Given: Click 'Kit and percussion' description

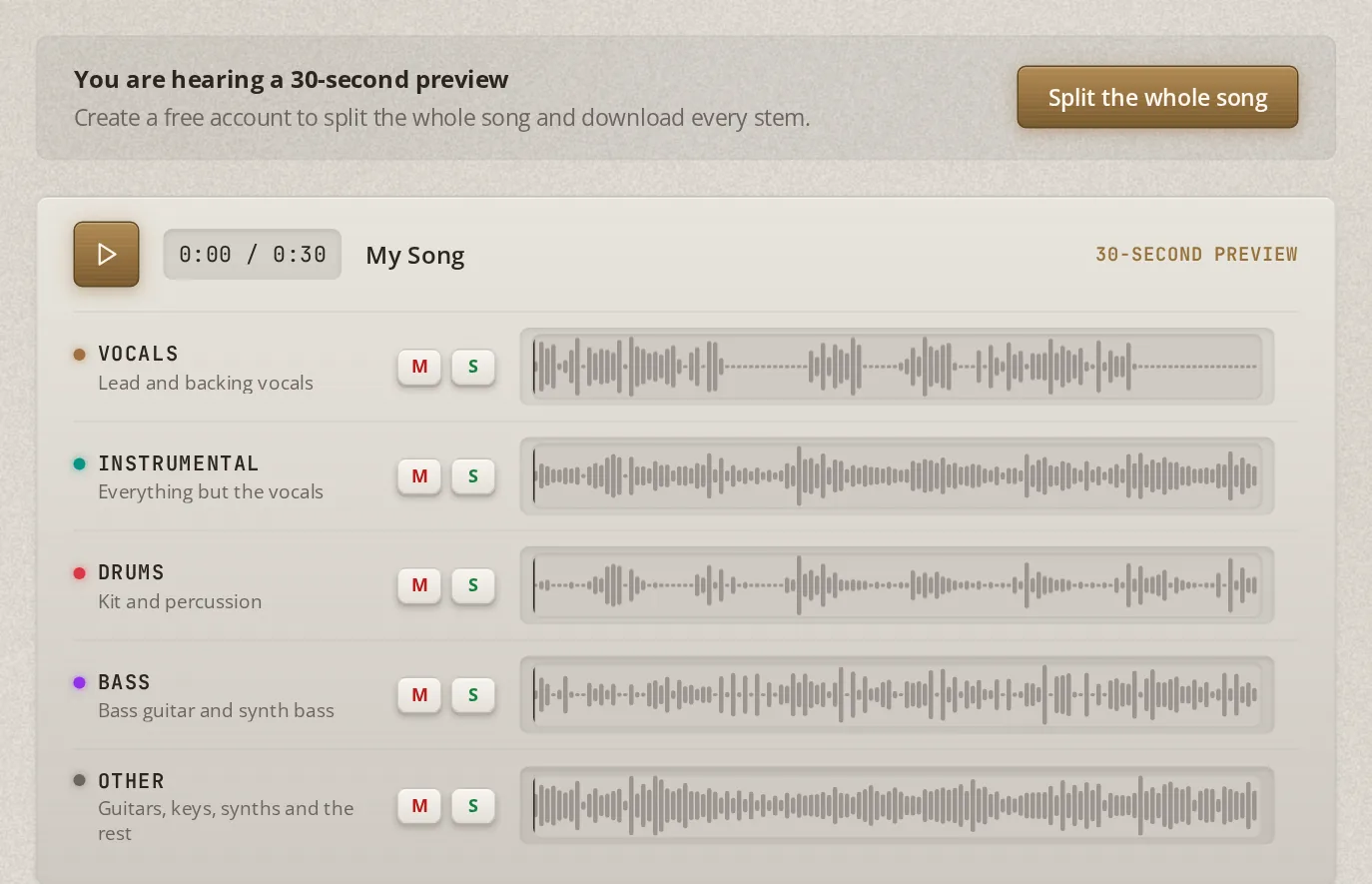Looking at the screenshot, I should pos(180,601).
